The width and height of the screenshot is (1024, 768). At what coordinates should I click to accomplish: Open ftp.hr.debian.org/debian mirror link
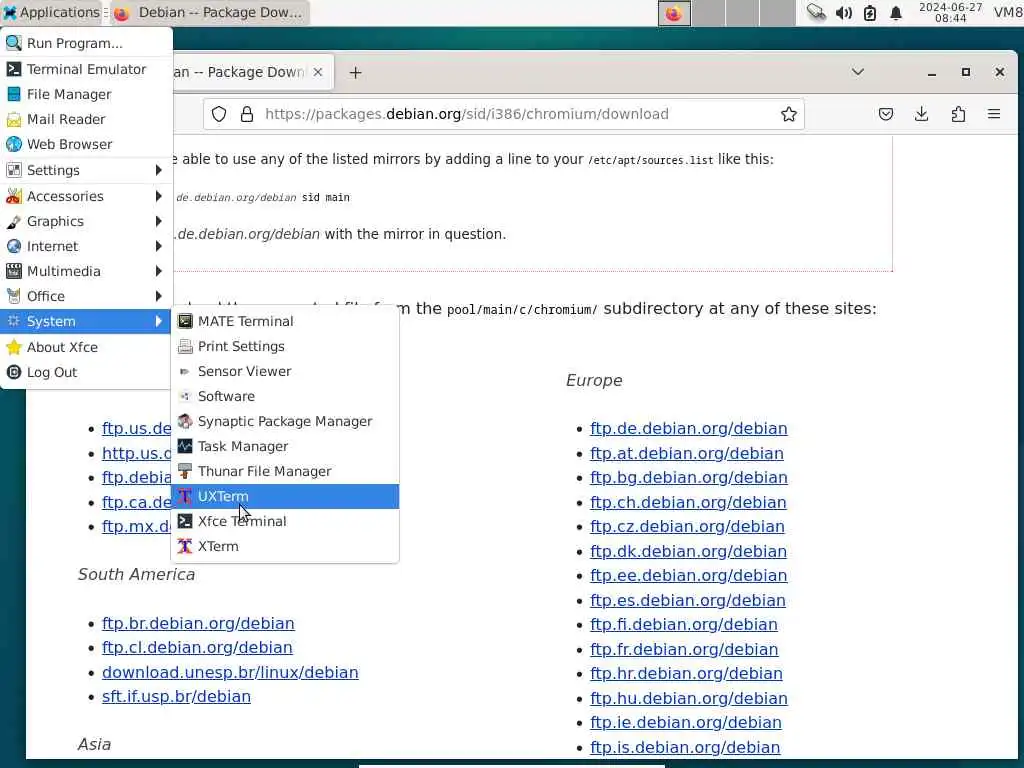tap(686, 673)
